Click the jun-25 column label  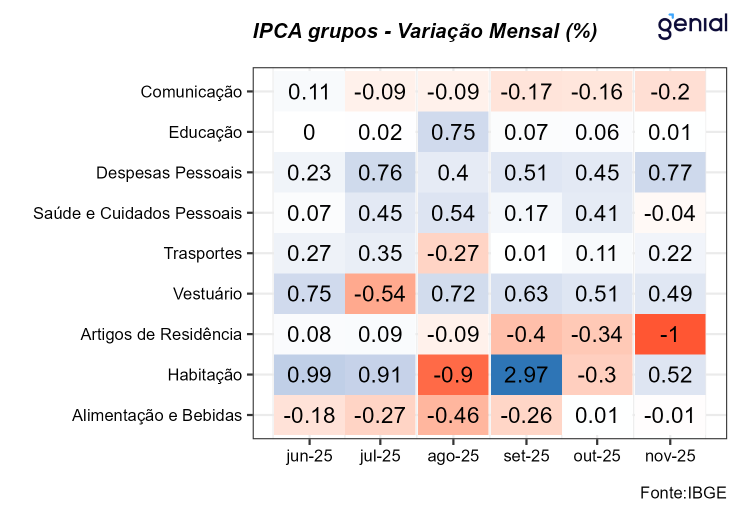309,456
